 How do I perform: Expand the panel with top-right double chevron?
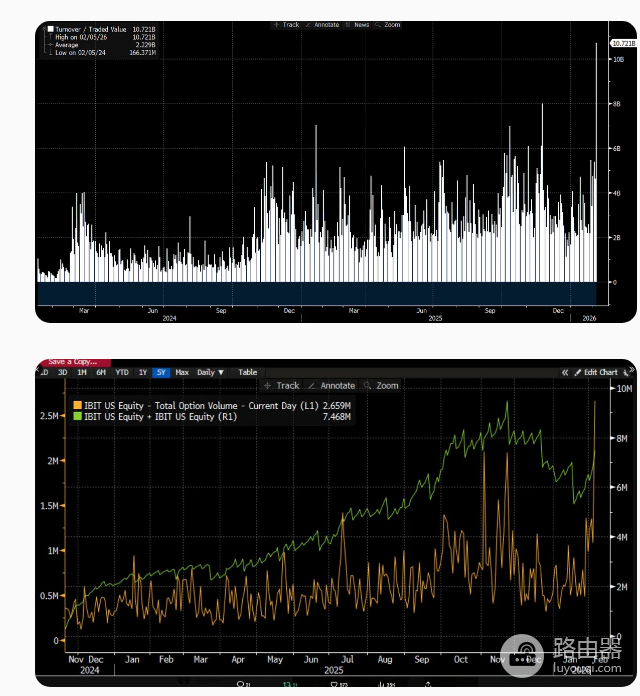click(x=632, y=369)
